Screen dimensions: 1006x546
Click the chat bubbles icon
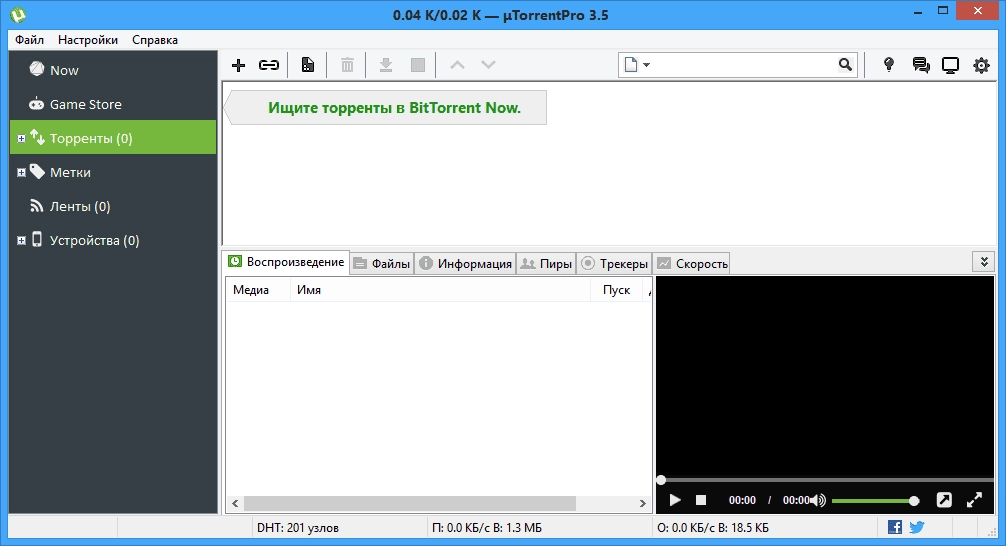click(921, 65)
